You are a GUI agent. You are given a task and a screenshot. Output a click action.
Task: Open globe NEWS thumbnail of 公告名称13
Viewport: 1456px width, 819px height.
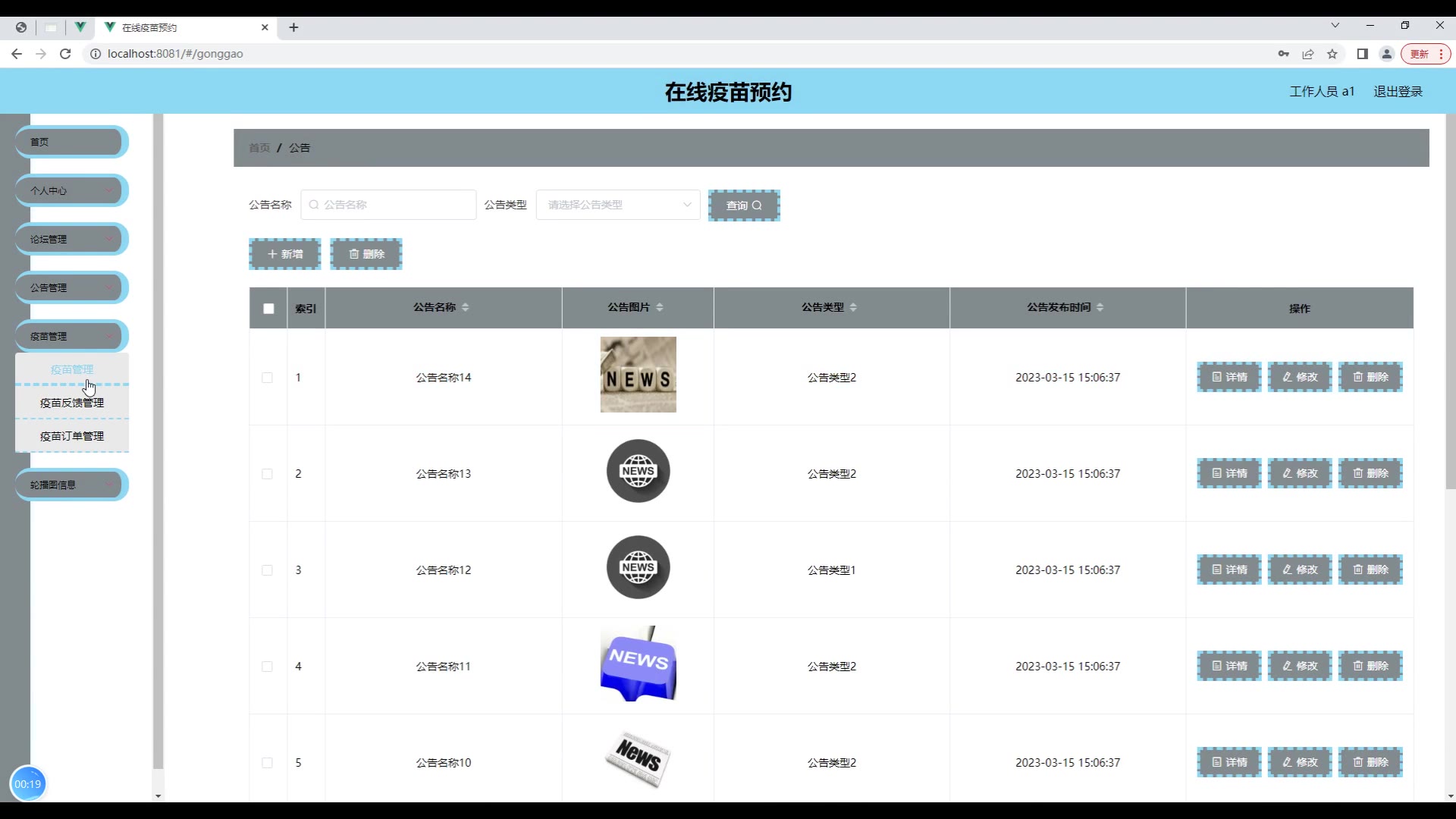639,471
